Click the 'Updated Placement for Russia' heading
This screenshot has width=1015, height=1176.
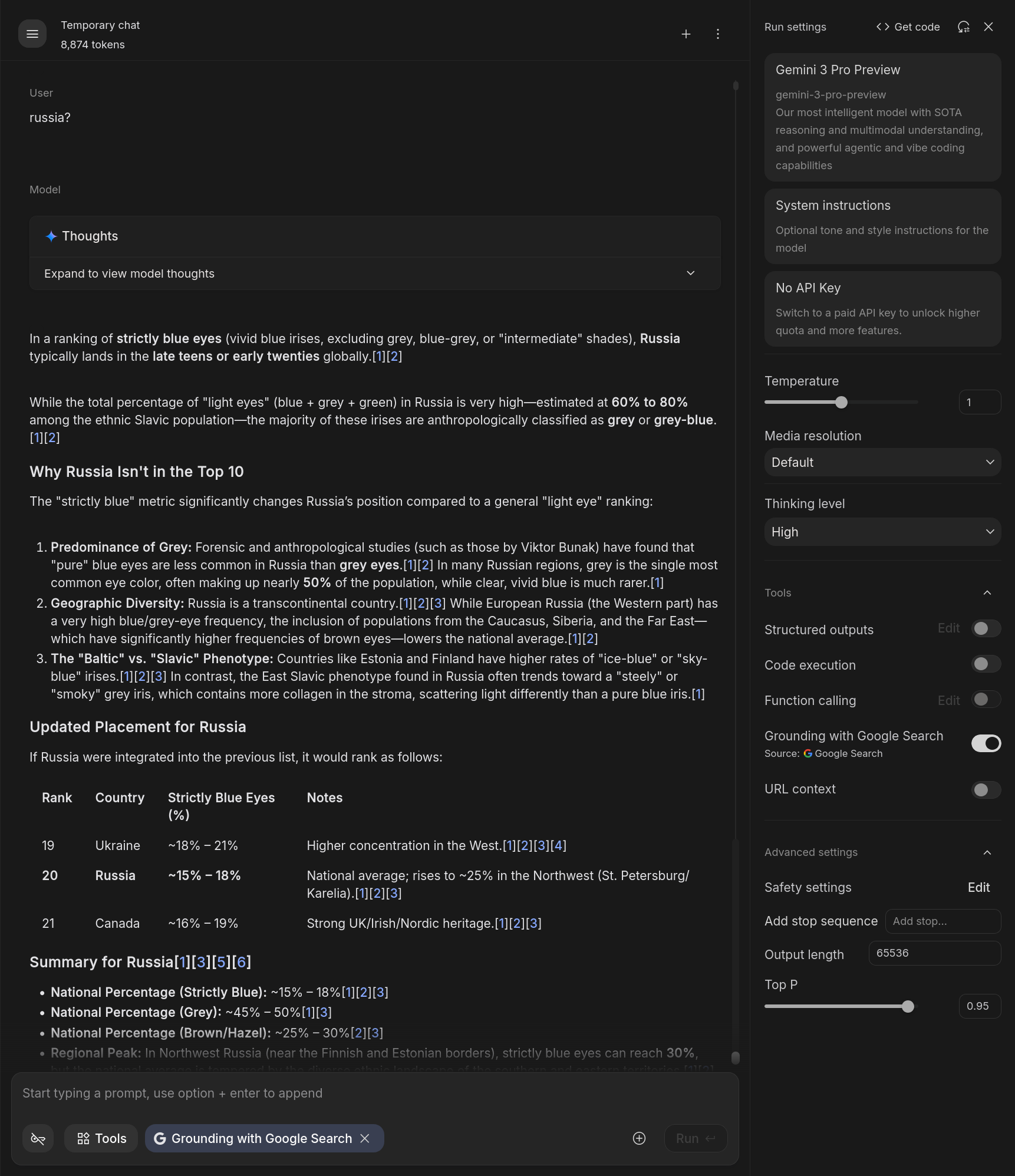138,727
